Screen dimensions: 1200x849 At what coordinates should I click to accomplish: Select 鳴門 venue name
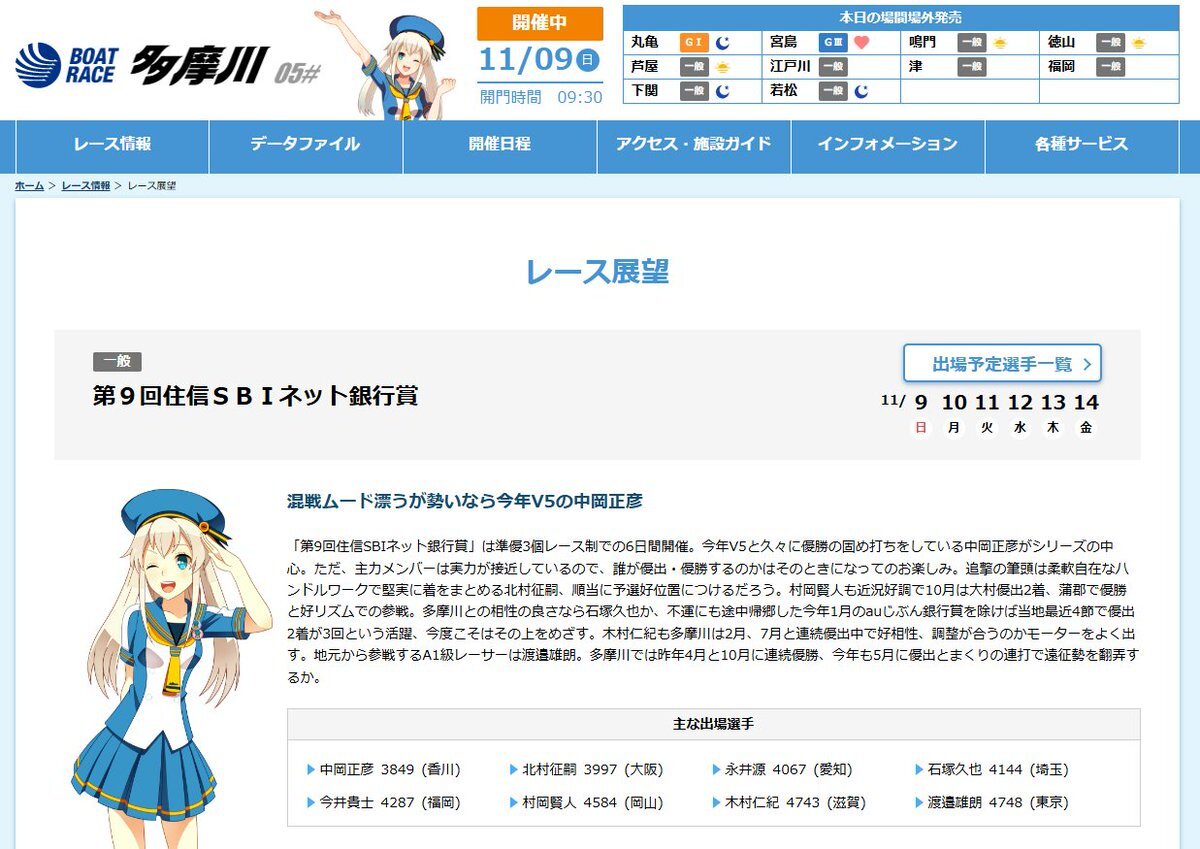(x=923, y=43)
